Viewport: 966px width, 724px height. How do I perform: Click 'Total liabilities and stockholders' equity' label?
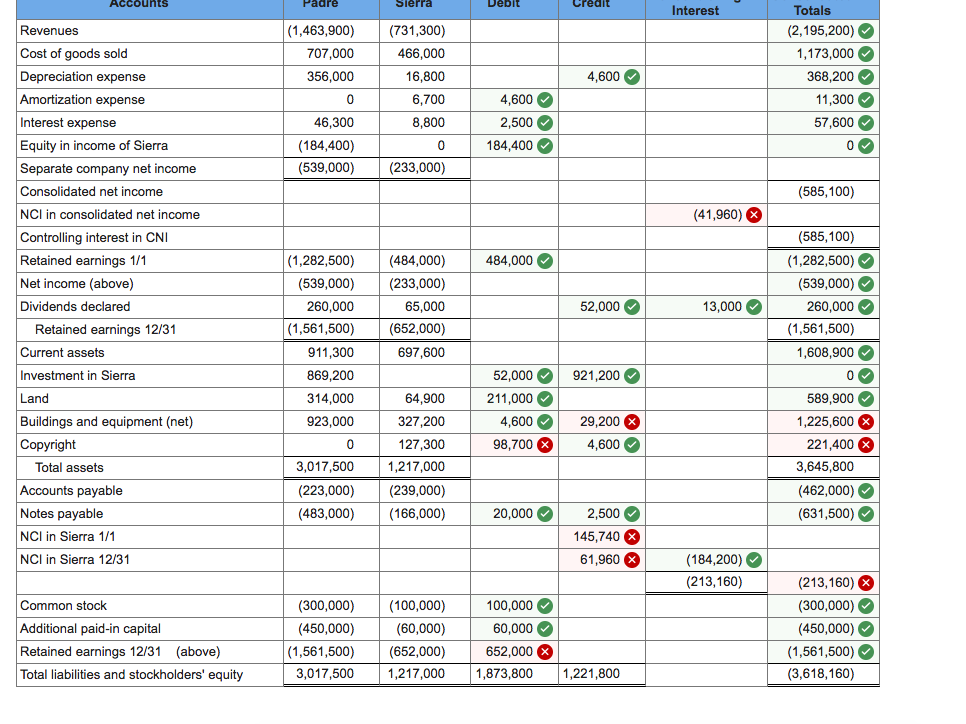tap(131, 675)
